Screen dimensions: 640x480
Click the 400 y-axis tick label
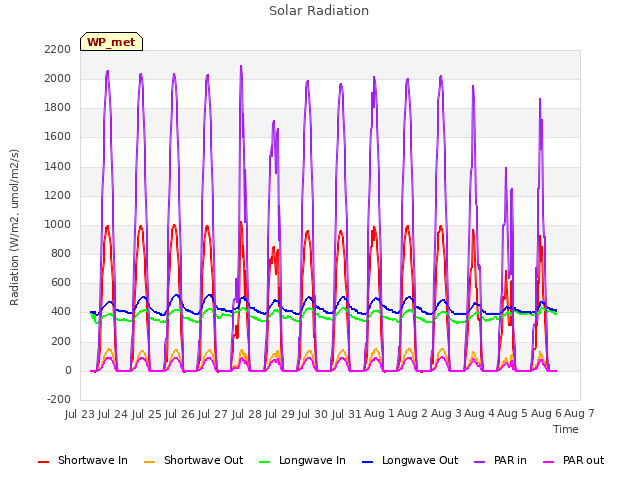point(61,312)
